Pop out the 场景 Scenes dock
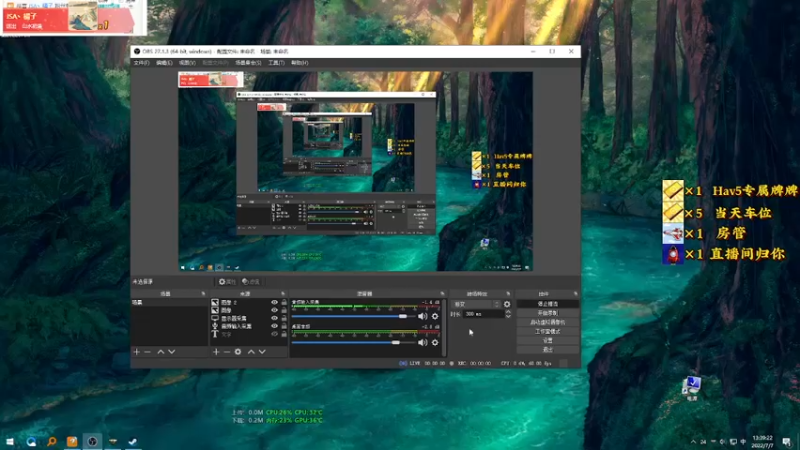 (203, 294)
